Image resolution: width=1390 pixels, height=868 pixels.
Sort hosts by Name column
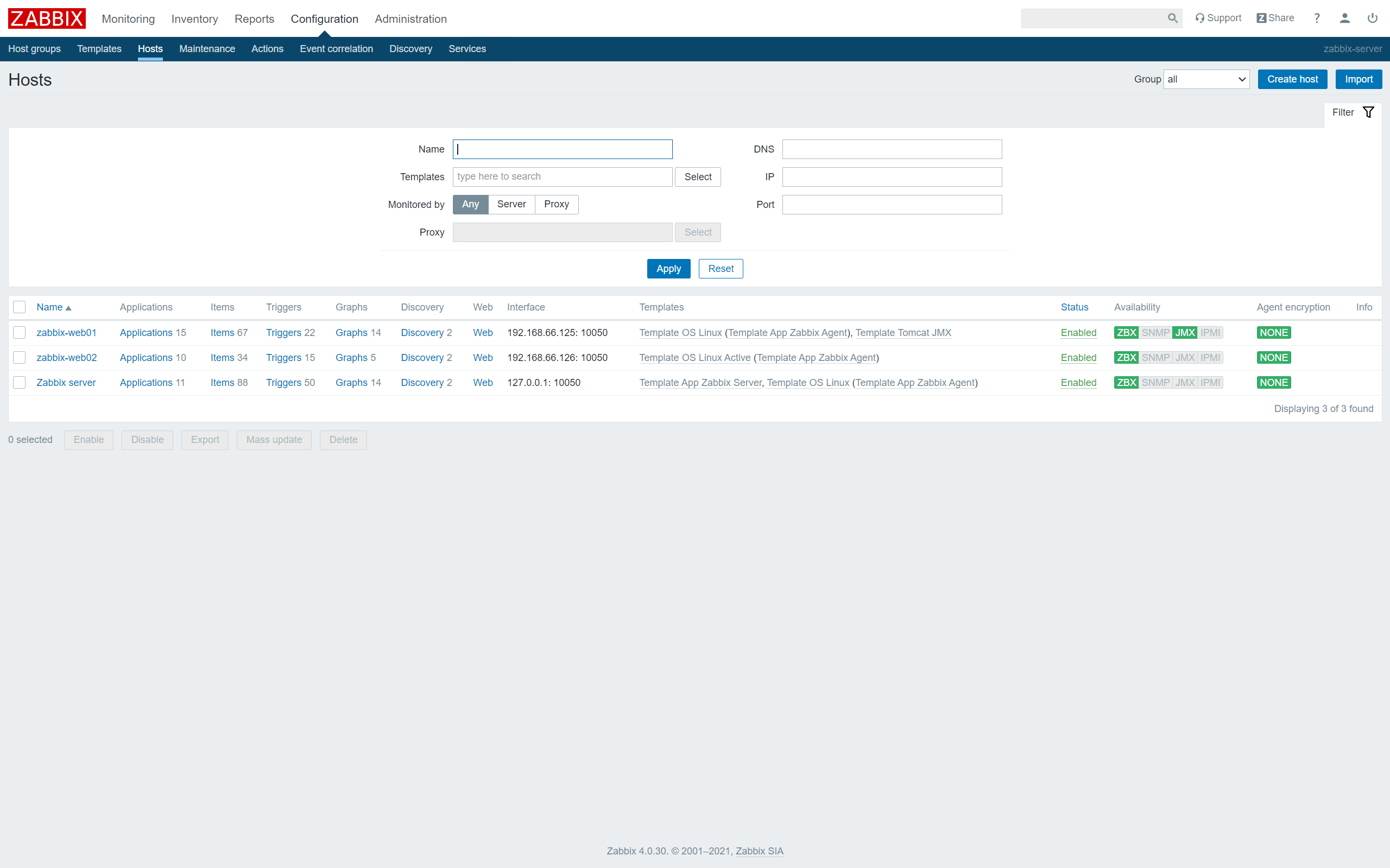(x=53, y=307)
